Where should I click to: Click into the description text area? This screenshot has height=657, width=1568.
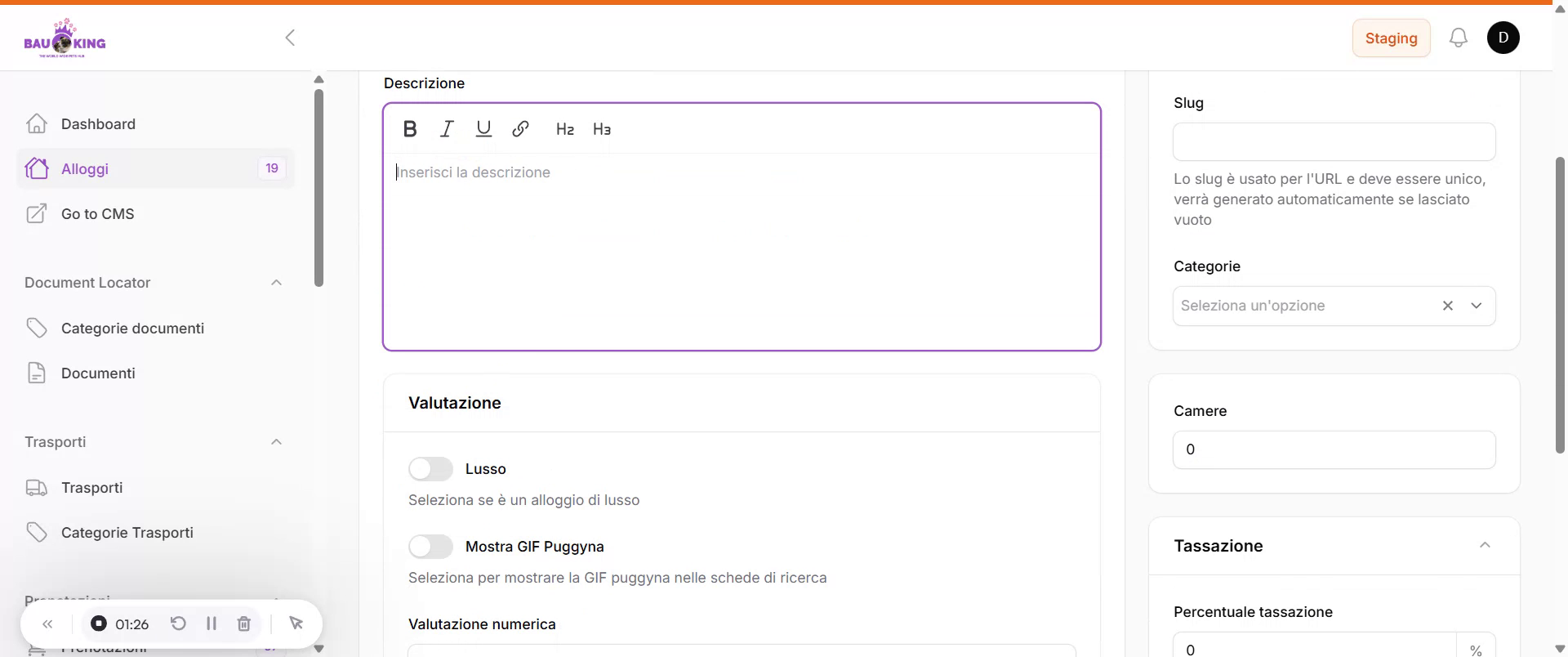click(742, 251)
